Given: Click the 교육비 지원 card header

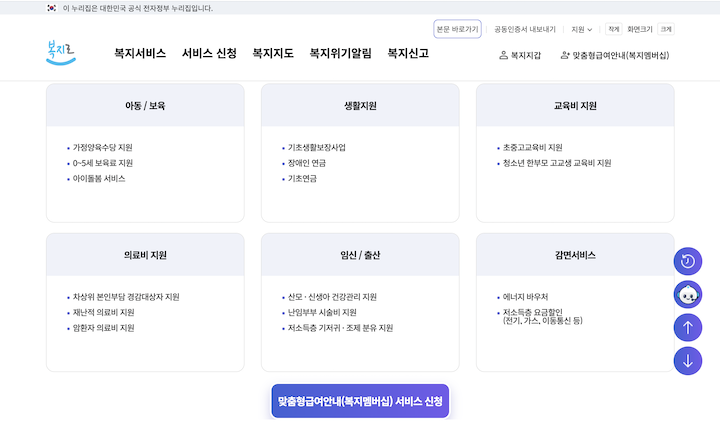Looking at the screenshot, I should 575,105.
